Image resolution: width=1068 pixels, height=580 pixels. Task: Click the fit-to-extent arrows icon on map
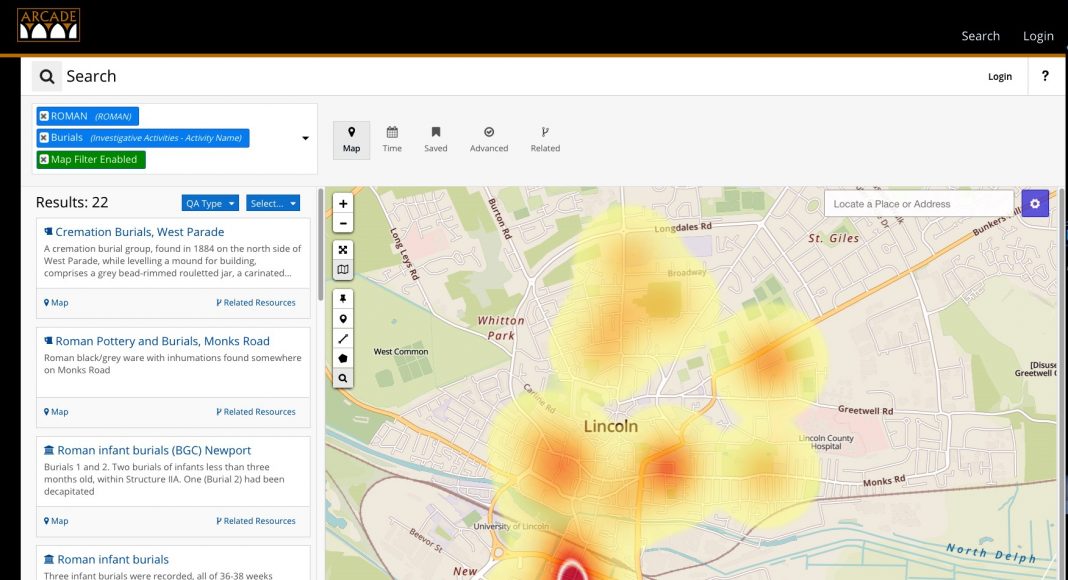pyautogui.click(x=343, y=250)
